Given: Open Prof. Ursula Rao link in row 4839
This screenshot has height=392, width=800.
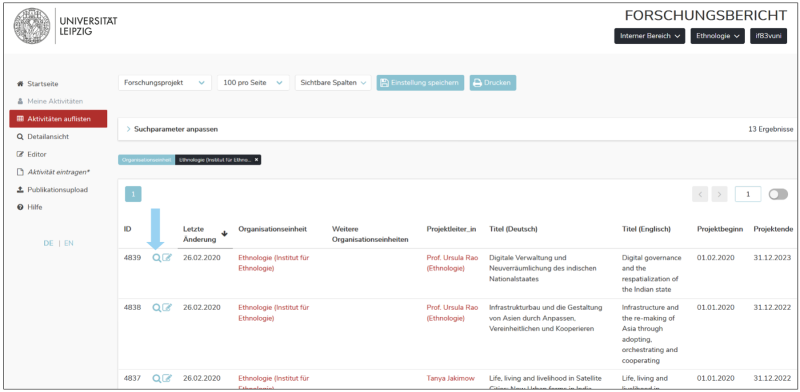Looking at the screenshot, I should tap(453, 263).
